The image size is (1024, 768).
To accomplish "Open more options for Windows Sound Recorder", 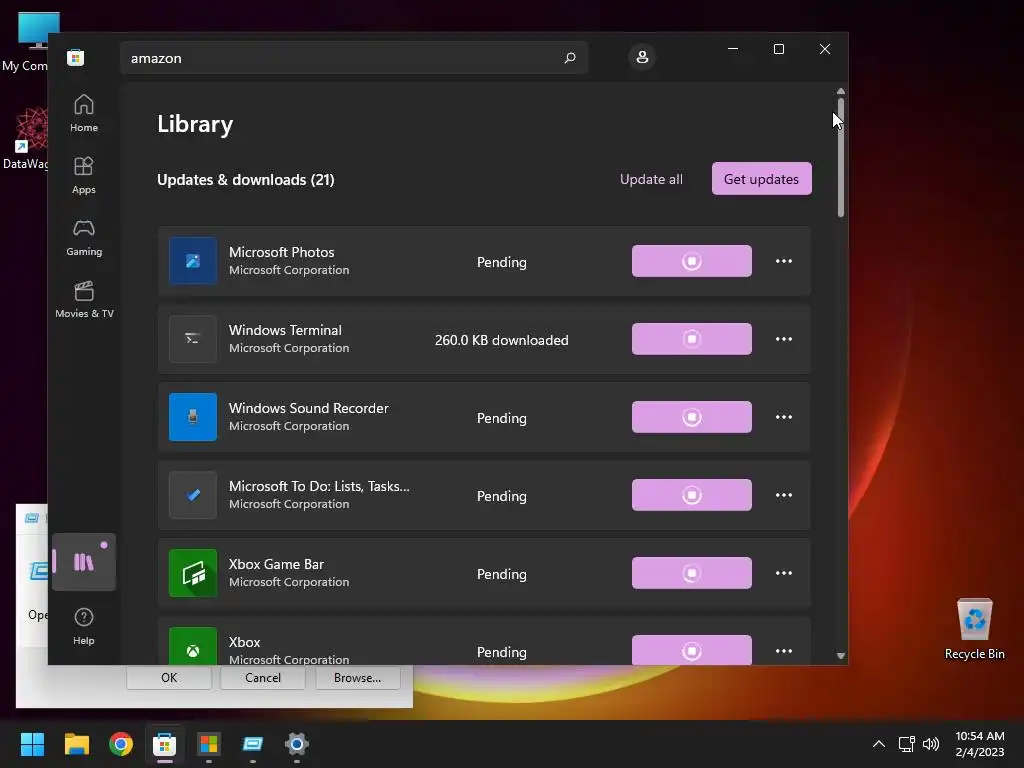I will (784, 417).
